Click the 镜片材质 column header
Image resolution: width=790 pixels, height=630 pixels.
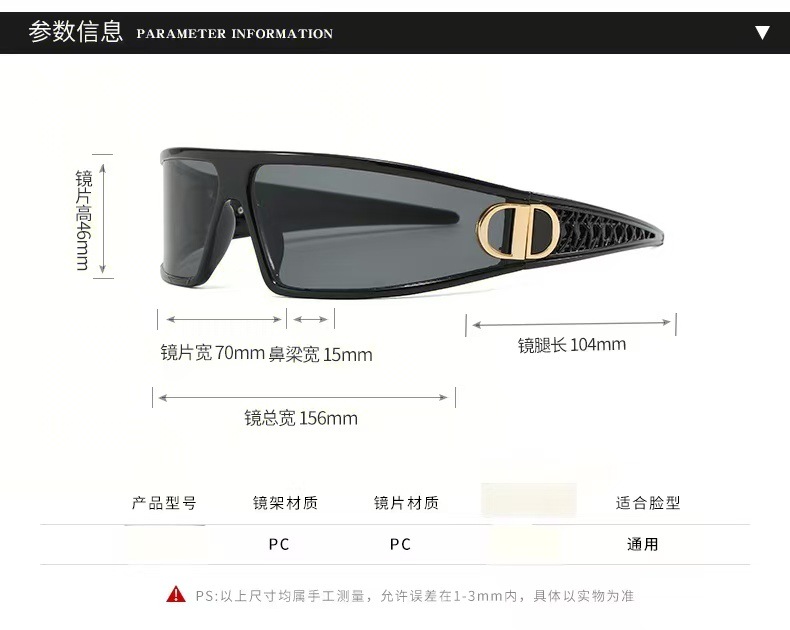coord(406,502)
